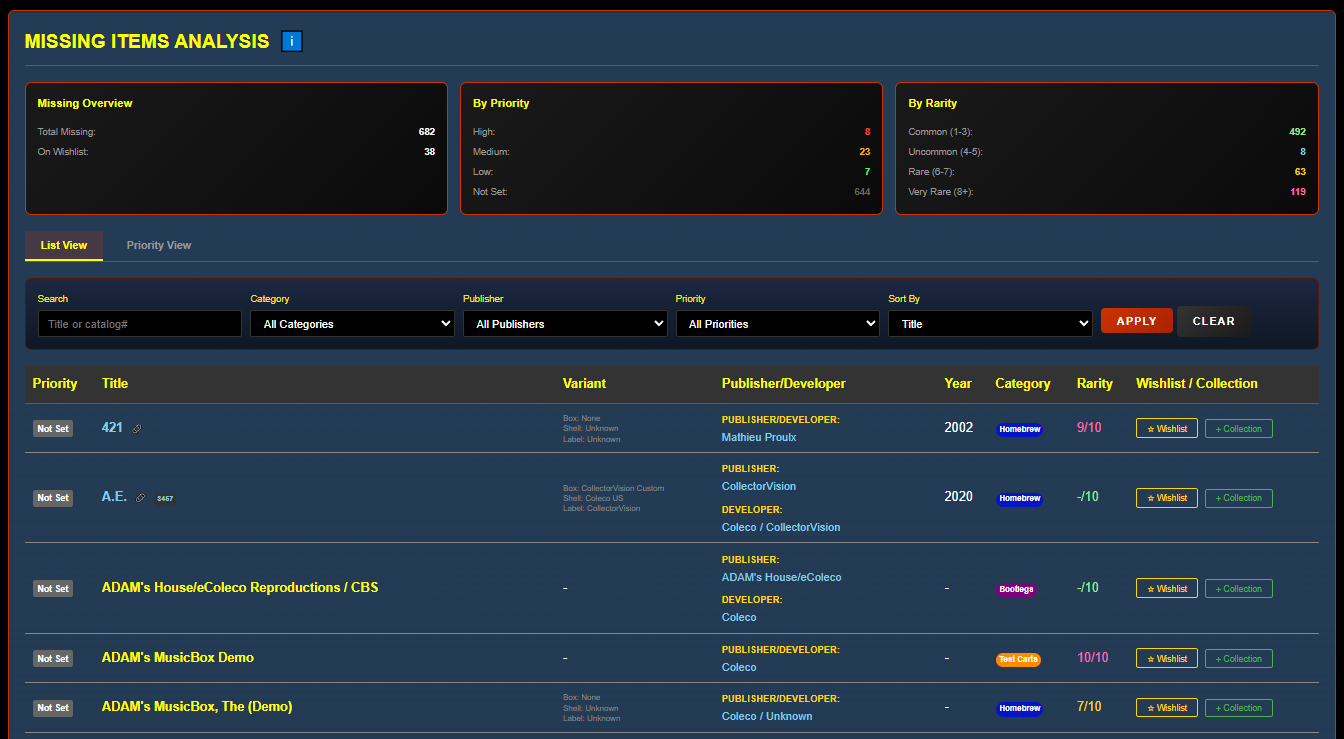Click the Title or catalog# search field
The image size is (1344, 739).
139,324
